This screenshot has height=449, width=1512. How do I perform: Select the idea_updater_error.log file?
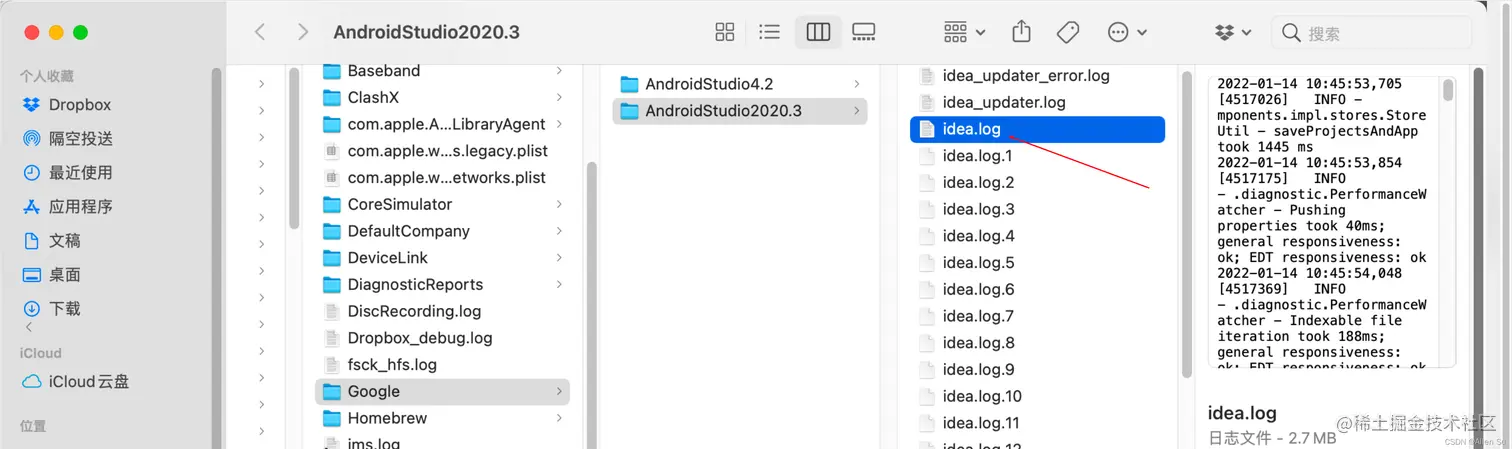point(1037,76)
